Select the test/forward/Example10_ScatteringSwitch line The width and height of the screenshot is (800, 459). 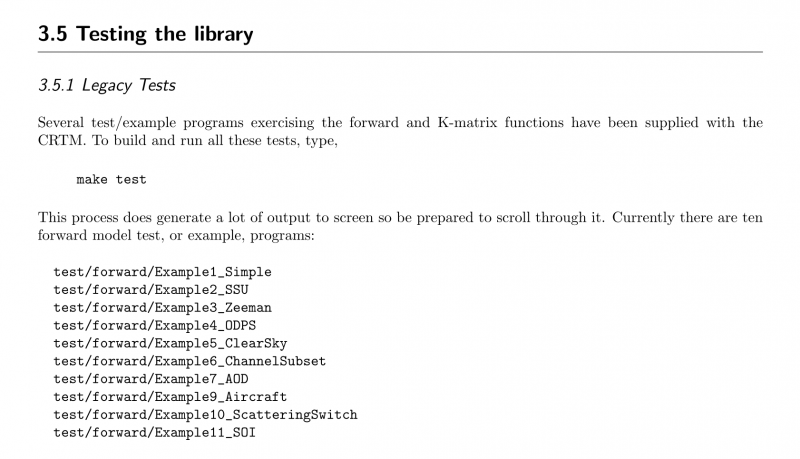click(205, 415)
